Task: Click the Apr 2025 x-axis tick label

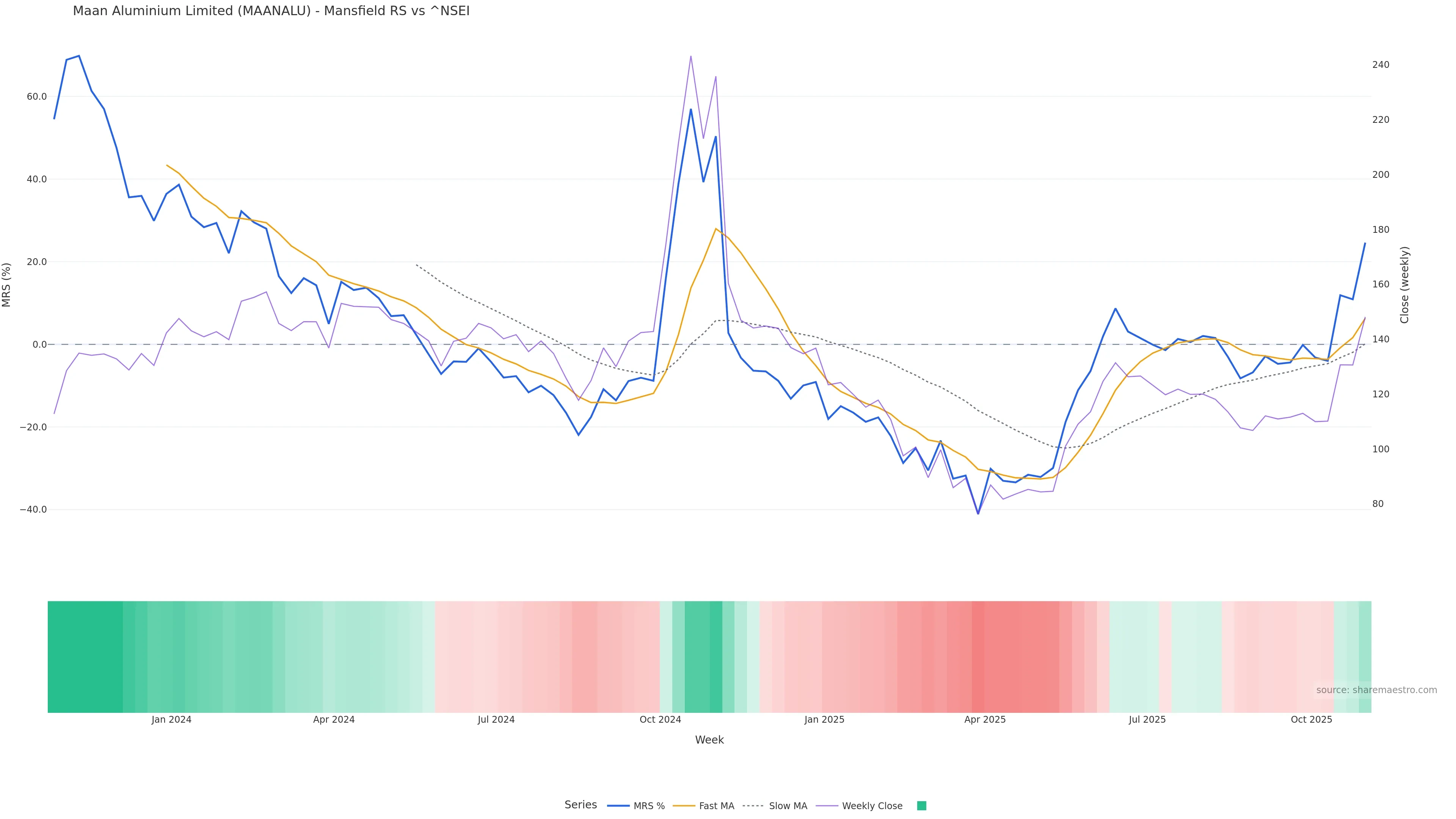Action: click(x=985, y=720)
